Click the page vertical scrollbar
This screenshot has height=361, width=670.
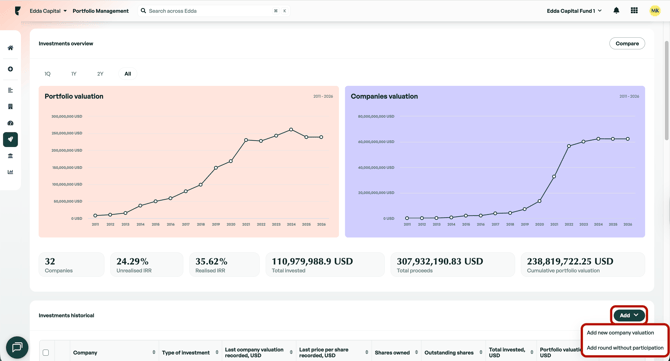(667, 90)
